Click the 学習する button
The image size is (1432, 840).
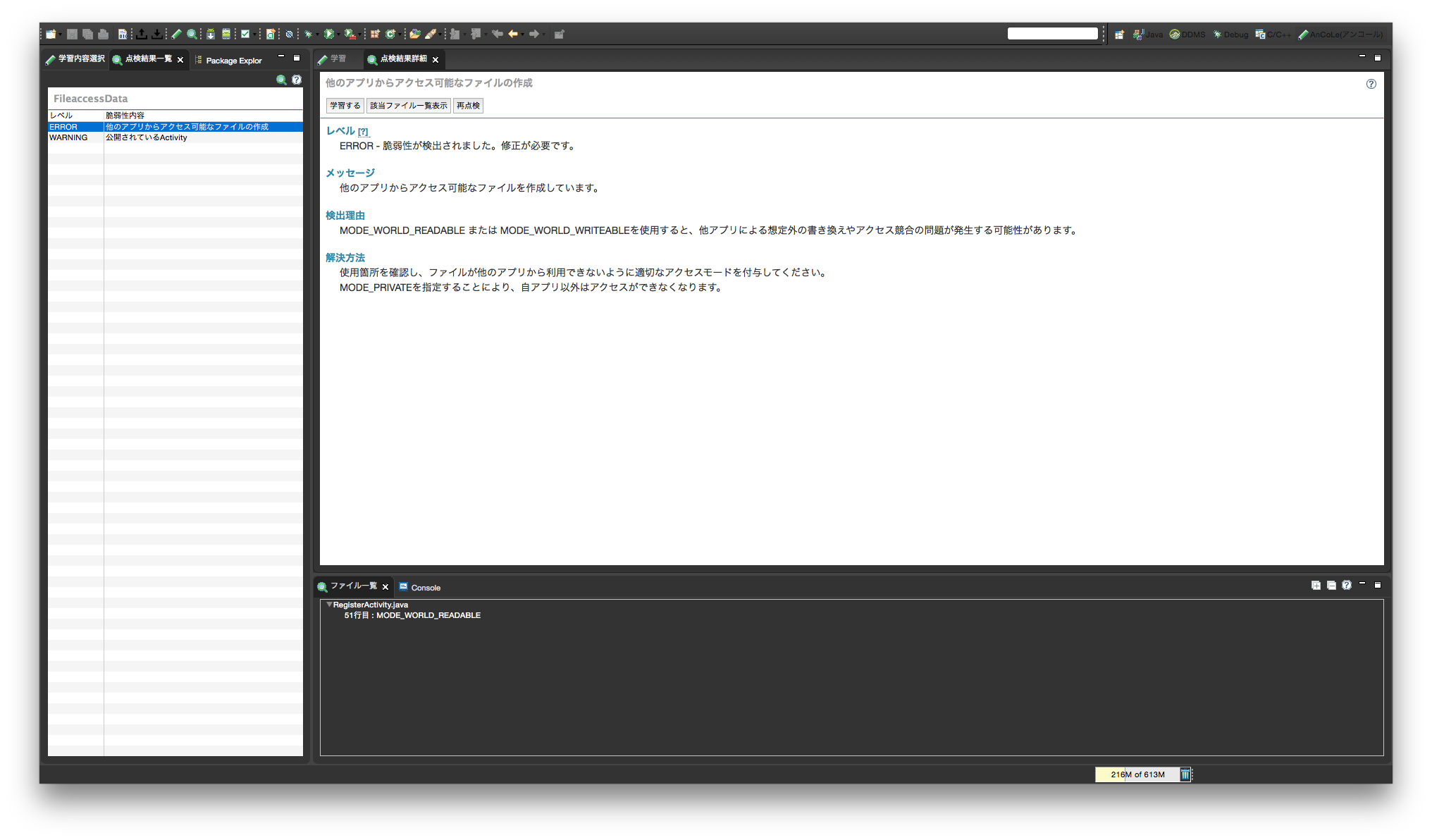pyautogui.click(x=345, y=106)
